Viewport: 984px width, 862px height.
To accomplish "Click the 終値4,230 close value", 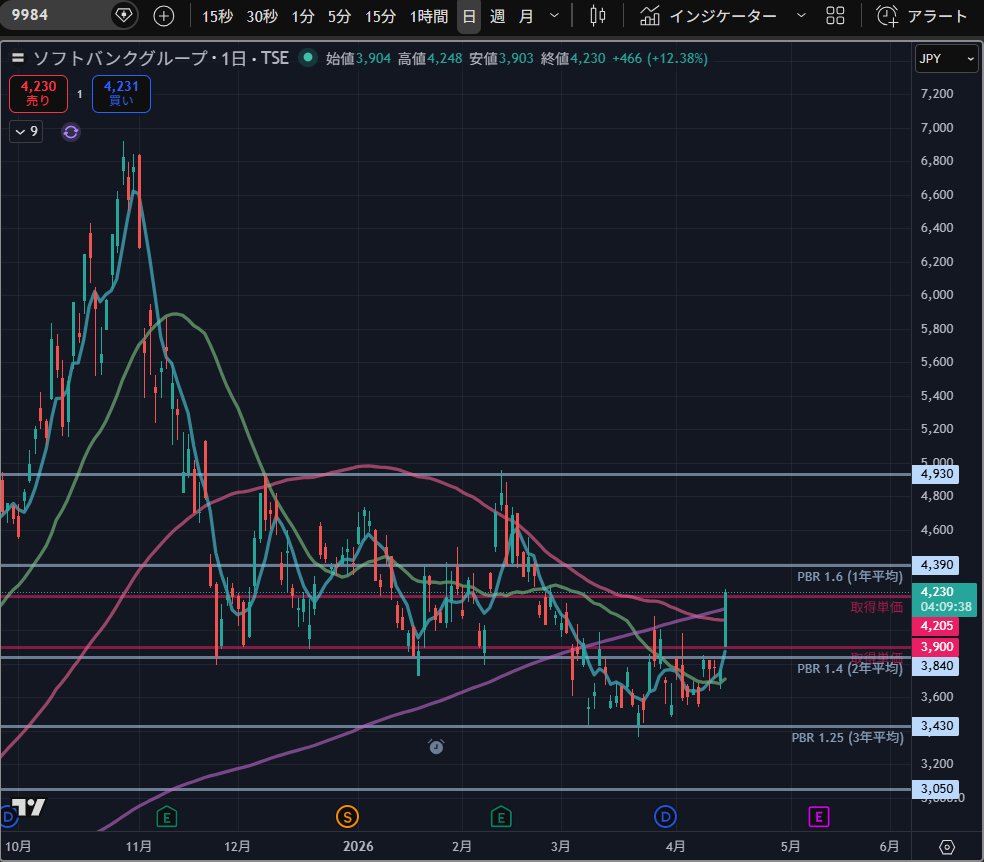I will click(573, 58).
